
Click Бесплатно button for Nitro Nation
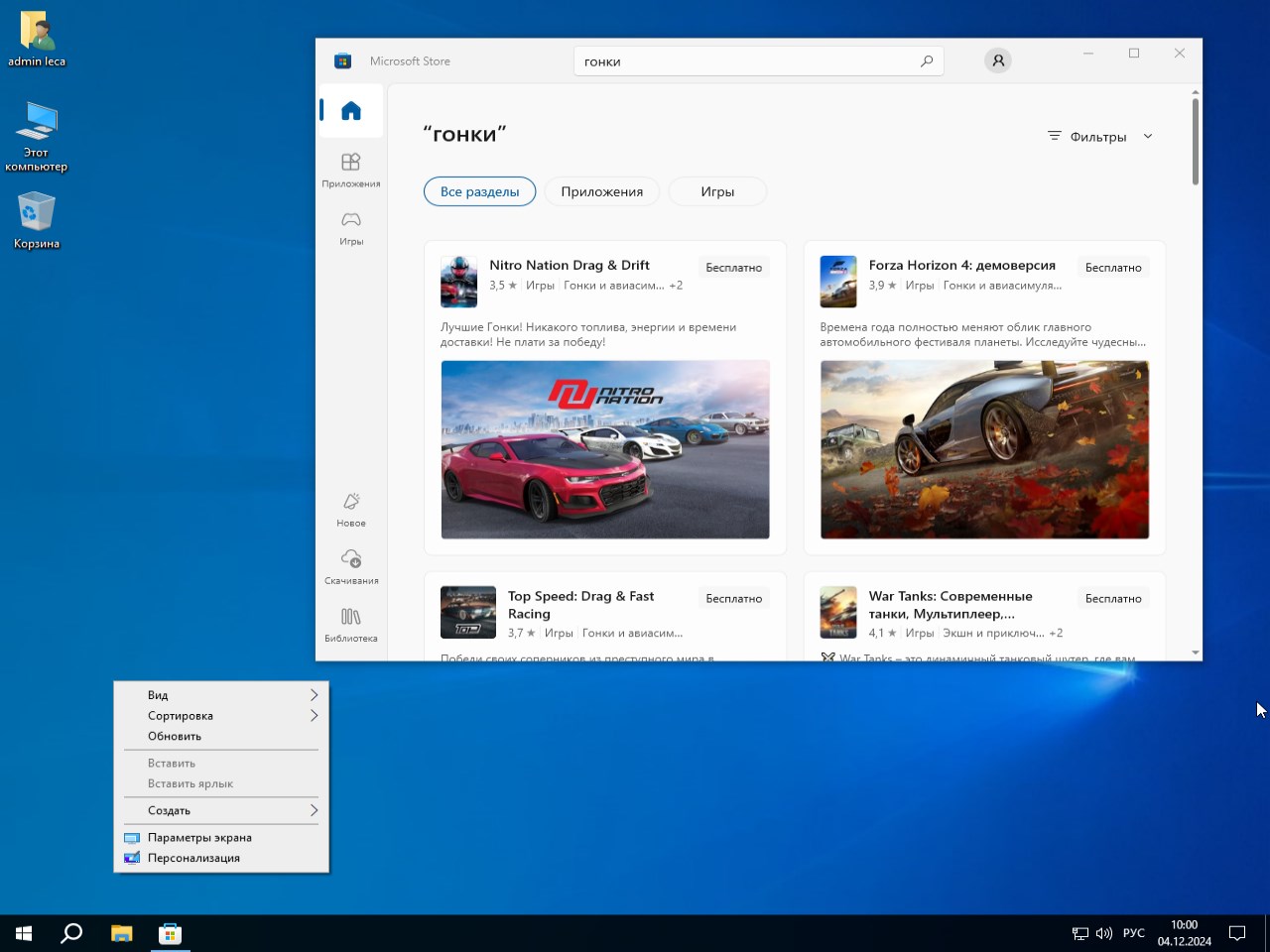733,268
